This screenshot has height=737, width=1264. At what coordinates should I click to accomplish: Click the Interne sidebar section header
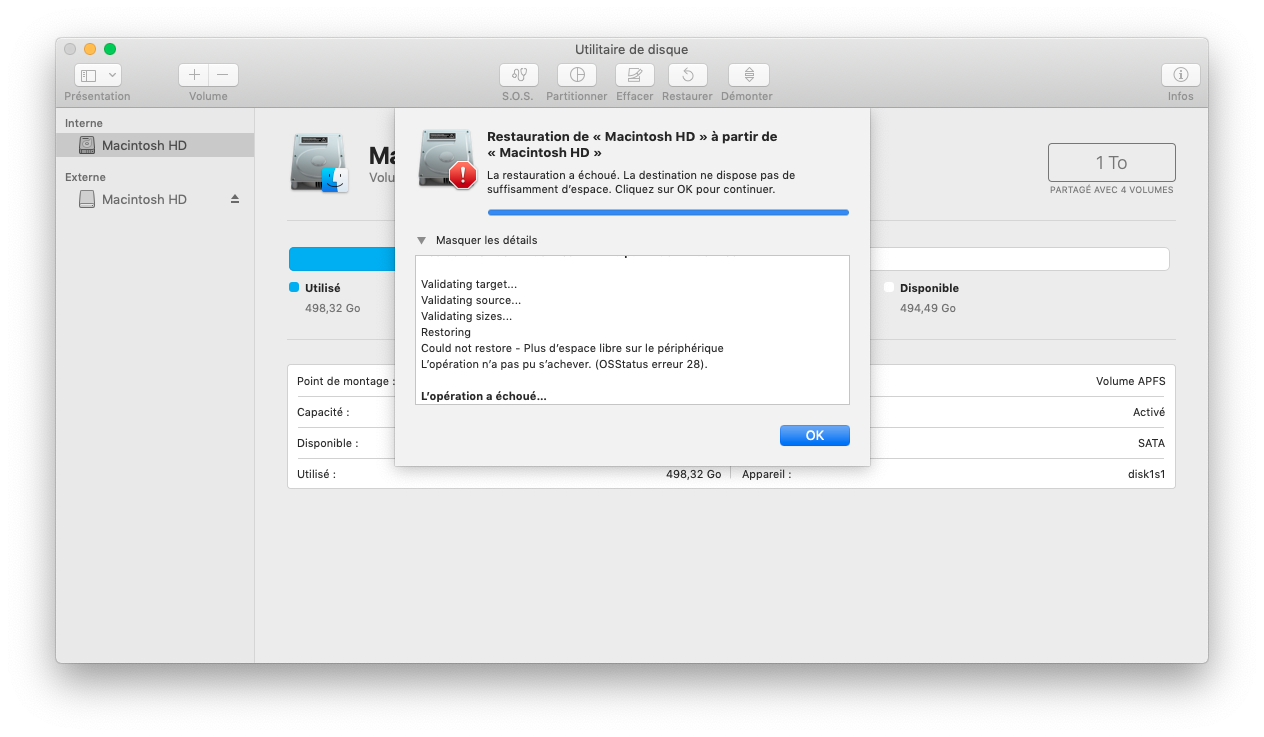click(84, 123)
